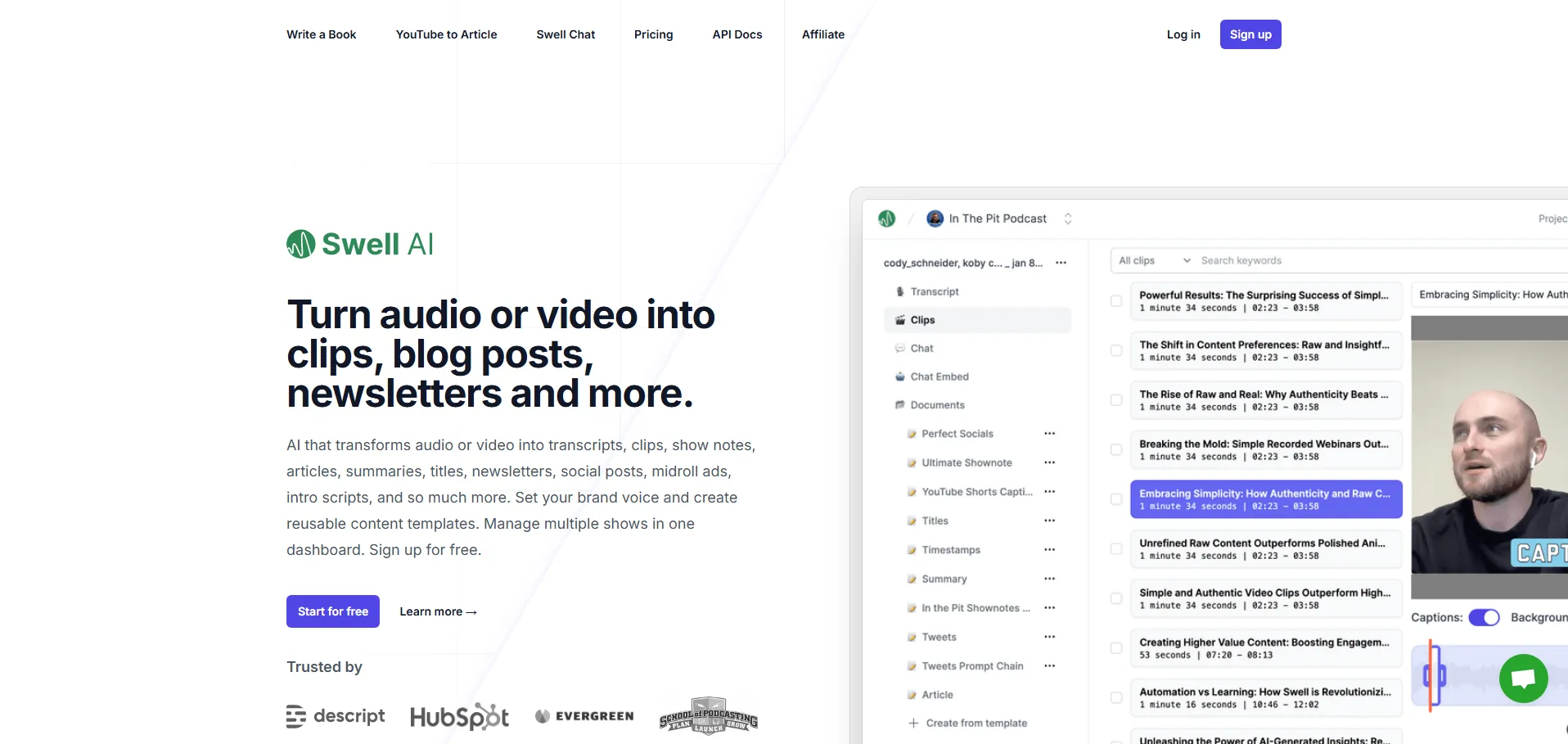This screenshot has width=1568, height=744.
Task: Go to YouTube to Article menu item
Action: pos(446,34)
